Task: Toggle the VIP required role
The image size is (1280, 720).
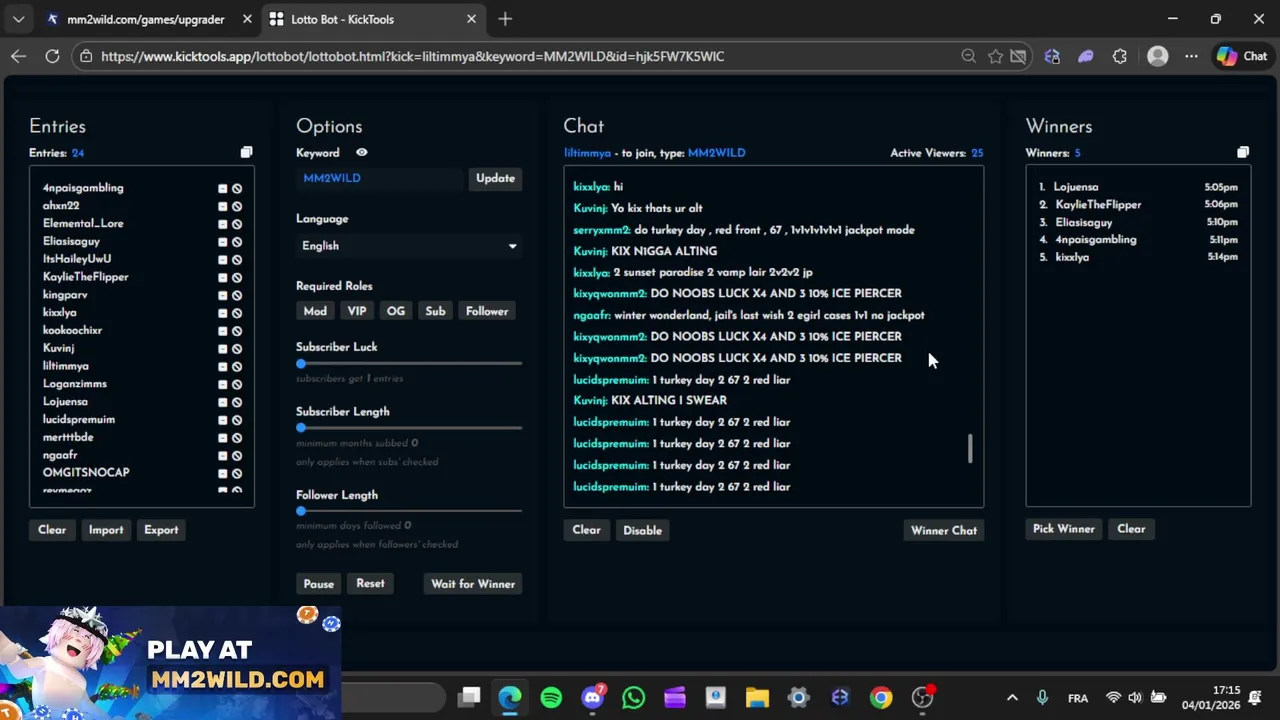Action: coord(357,311)
